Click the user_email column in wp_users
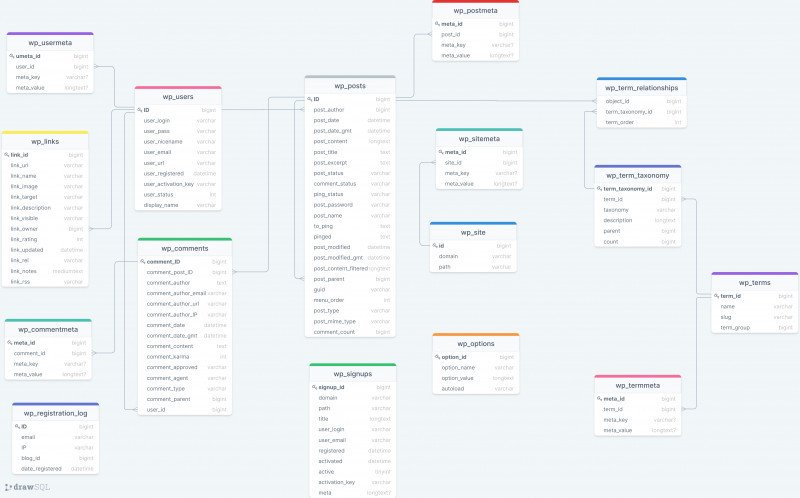 tap(178, 152)
